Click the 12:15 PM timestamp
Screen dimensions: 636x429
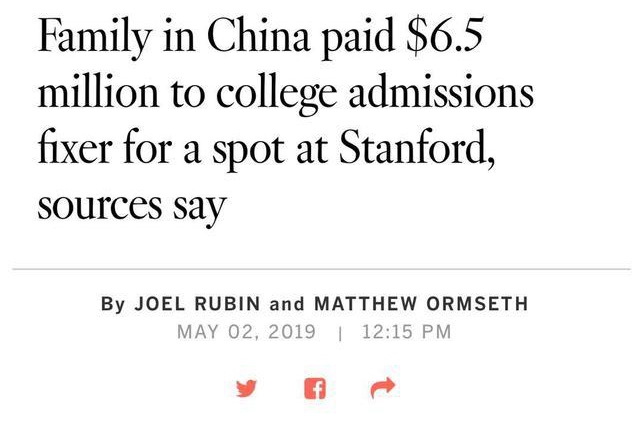[x=406, y=332]
